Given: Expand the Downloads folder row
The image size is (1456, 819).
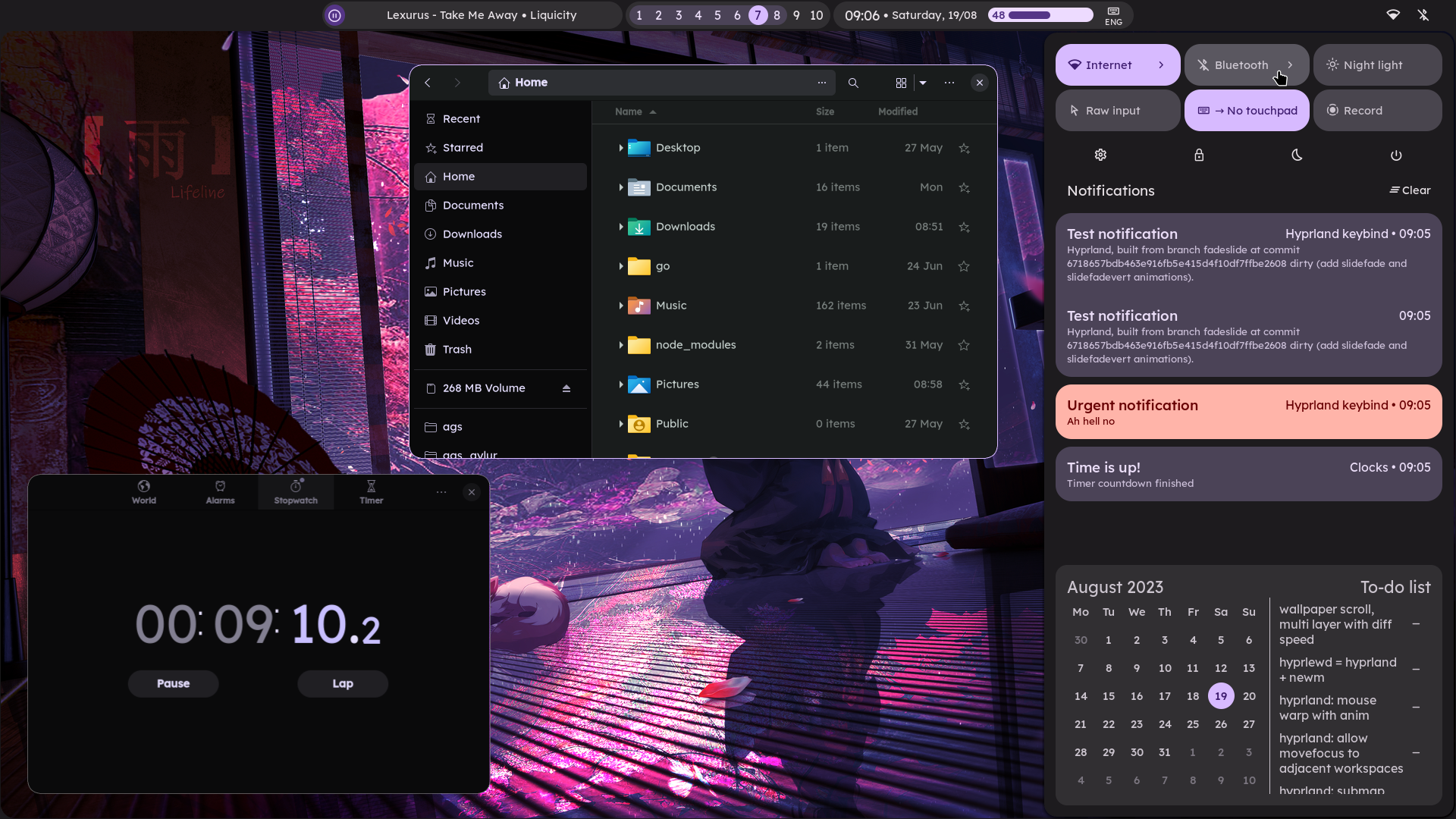Looking at the screenshot, I should point(621,226).
